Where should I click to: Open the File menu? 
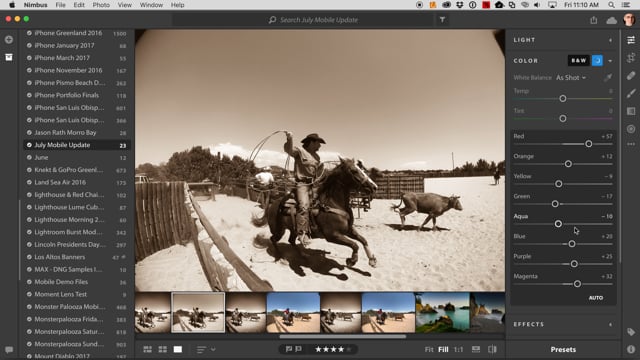[60, 5]
